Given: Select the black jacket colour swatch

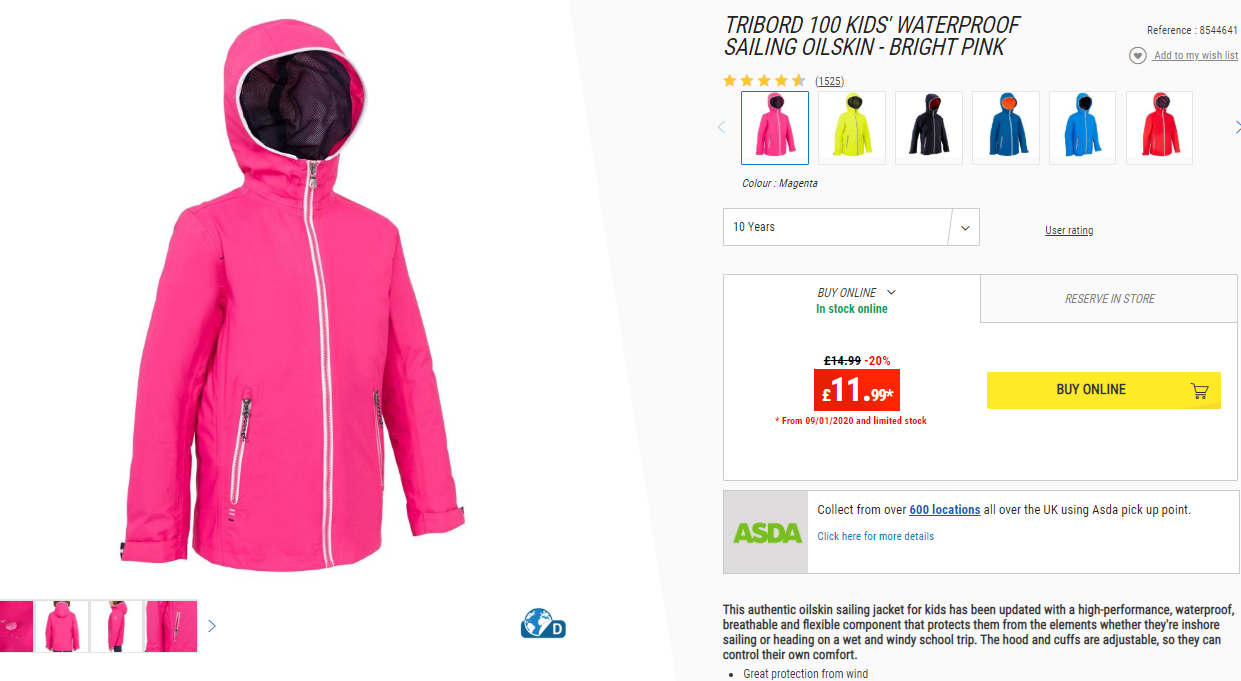Looking at the screenshot, I should point(929,128).
